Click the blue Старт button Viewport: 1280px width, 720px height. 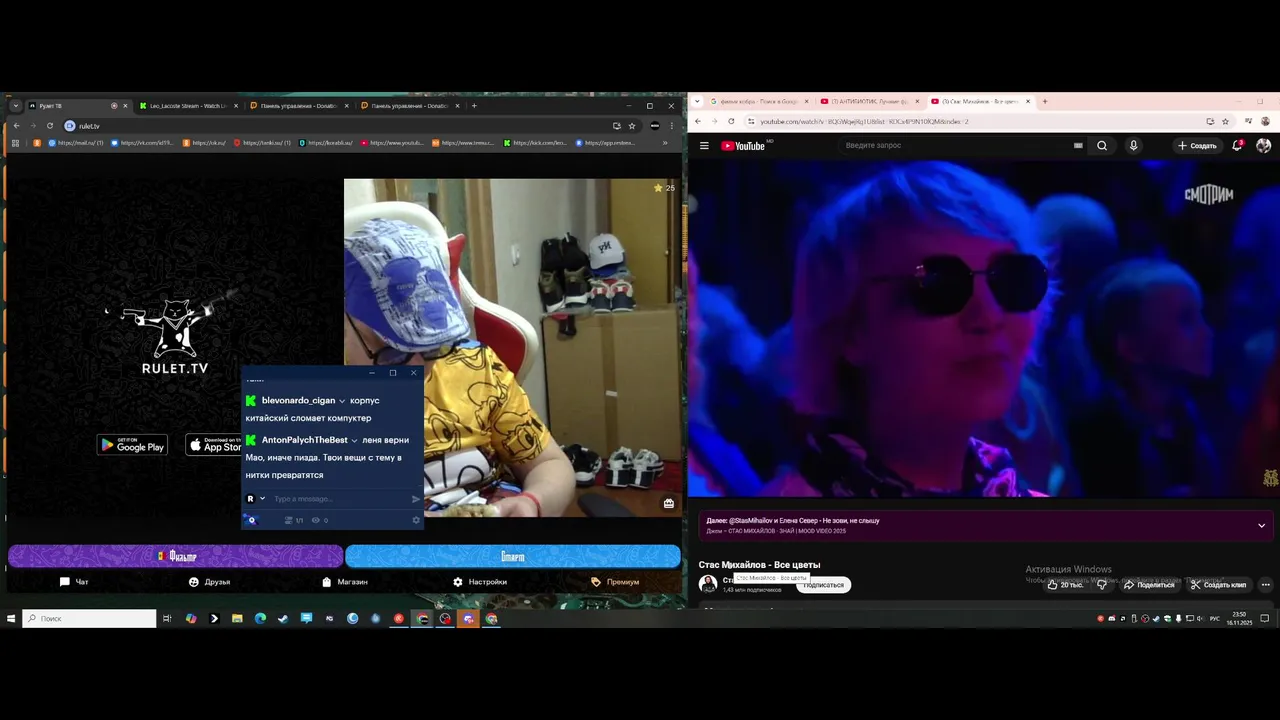click(x=513, y=556)
